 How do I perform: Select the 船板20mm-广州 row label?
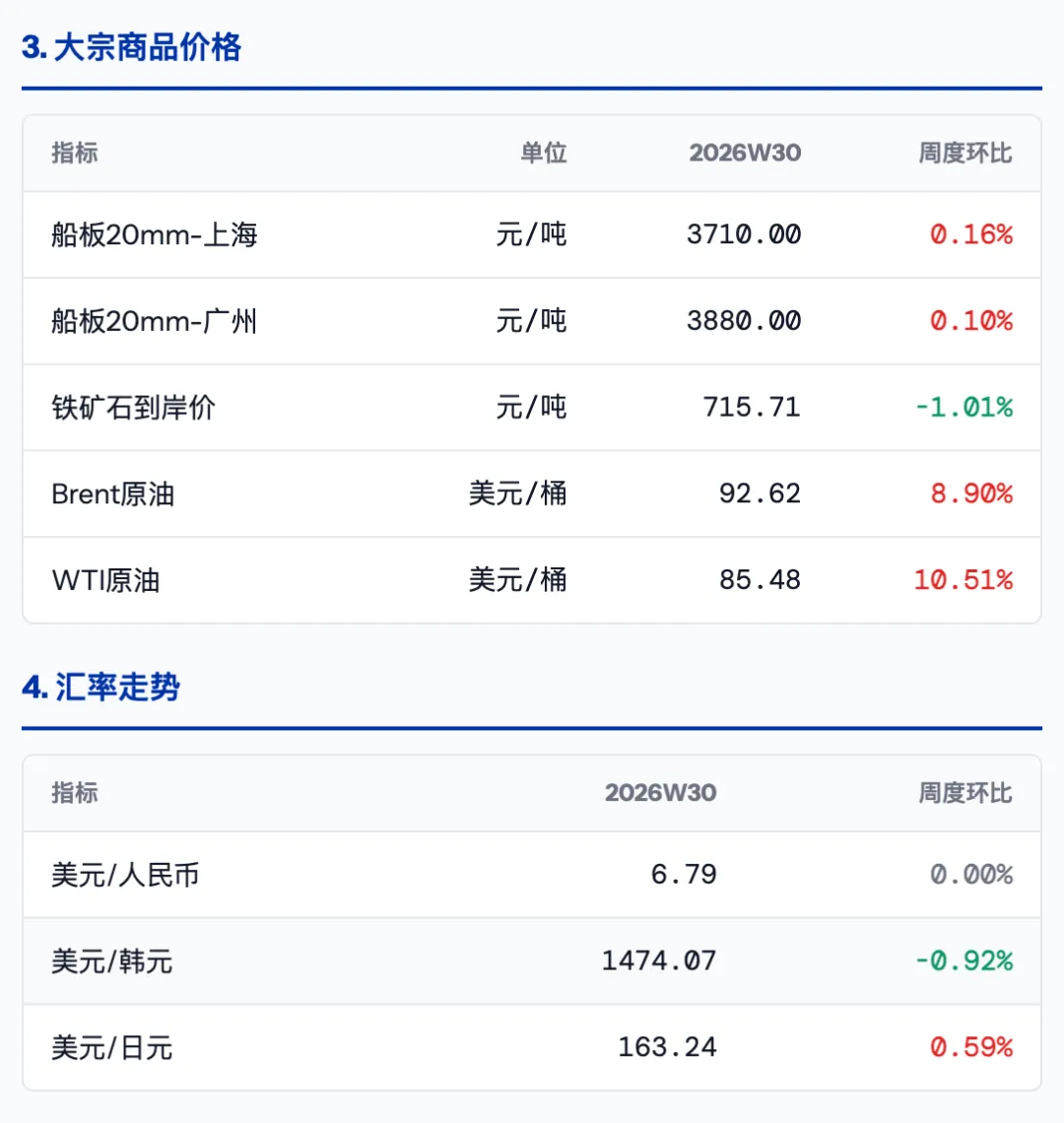tap(154, 321)
